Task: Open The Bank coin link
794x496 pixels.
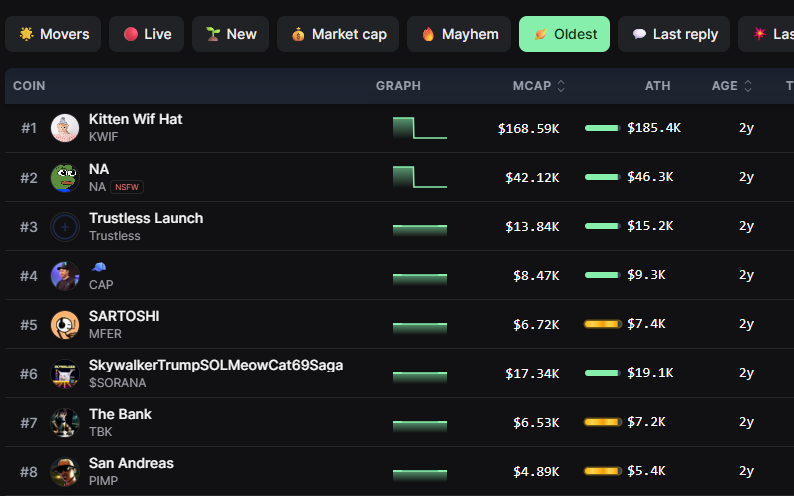Action: point(120,414)
